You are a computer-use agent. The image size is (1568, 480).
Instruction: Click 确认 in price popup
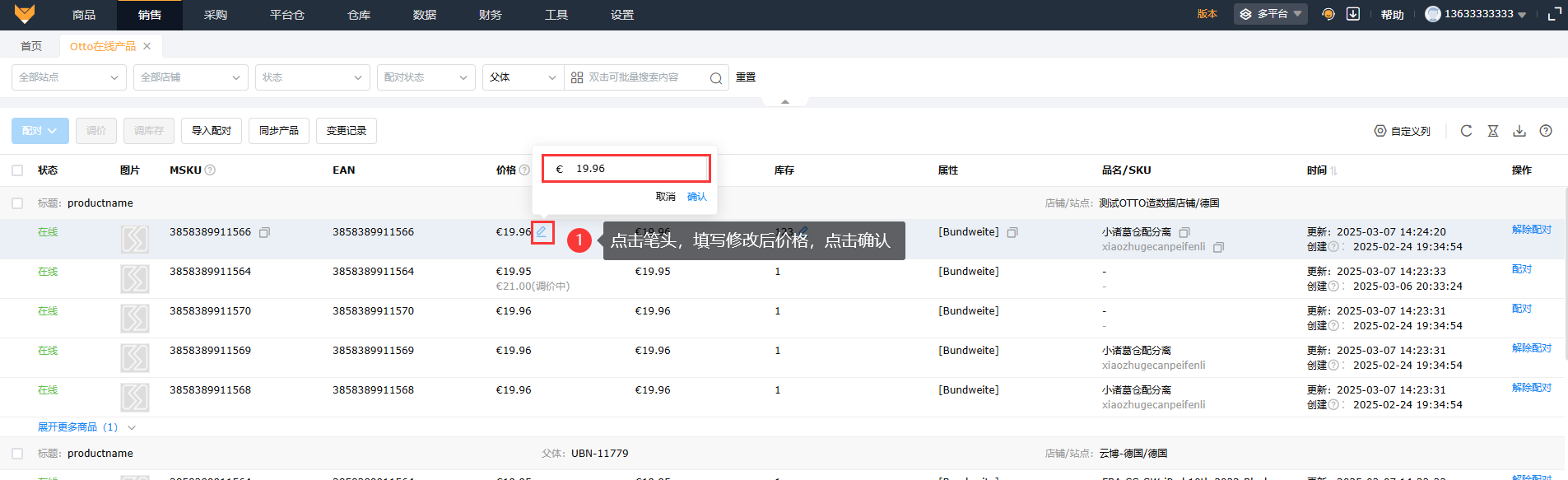click(x=697, y=197)
